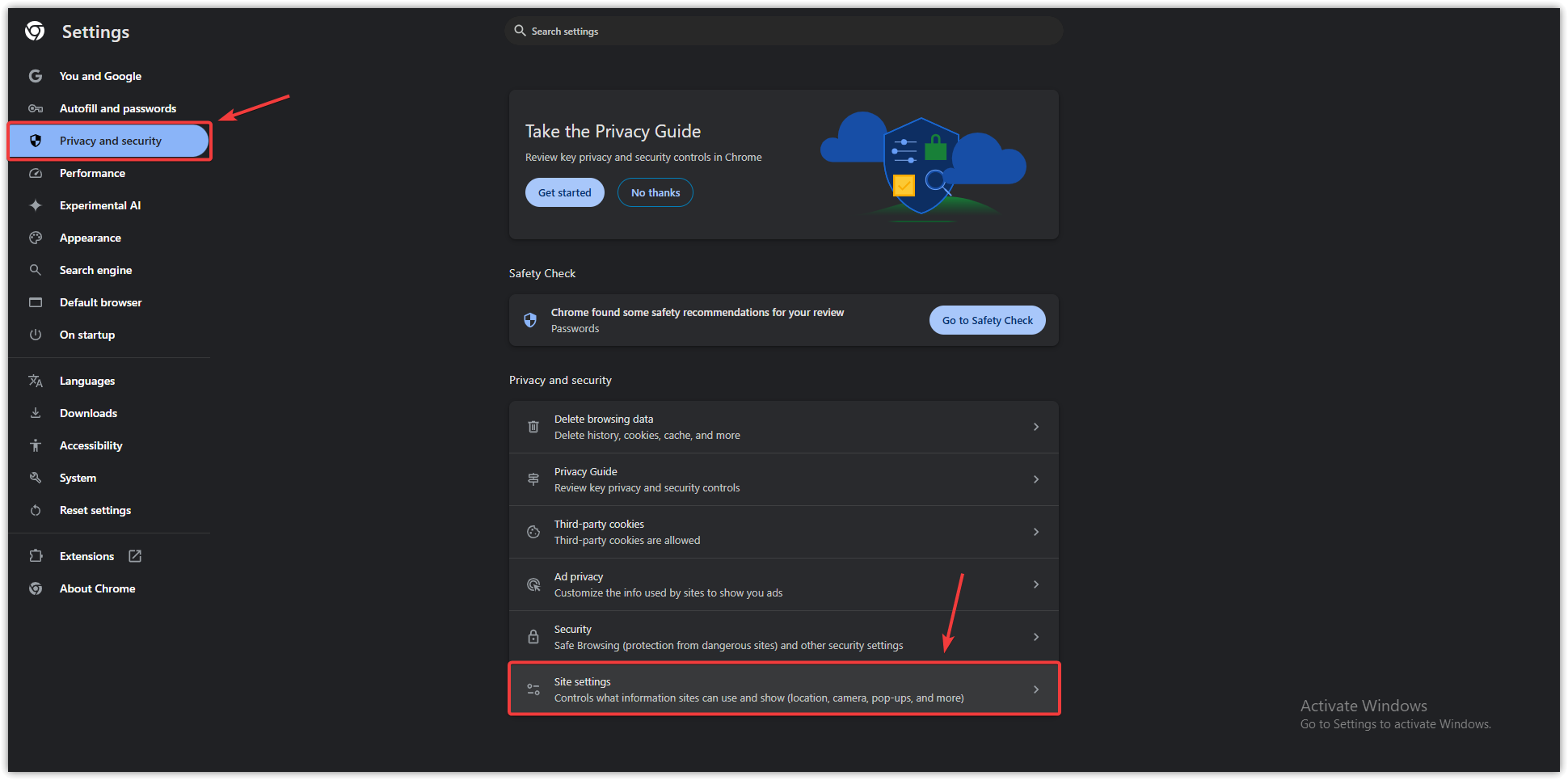Click the key icon for Autofill and passwords

click(x=36, y=108)
